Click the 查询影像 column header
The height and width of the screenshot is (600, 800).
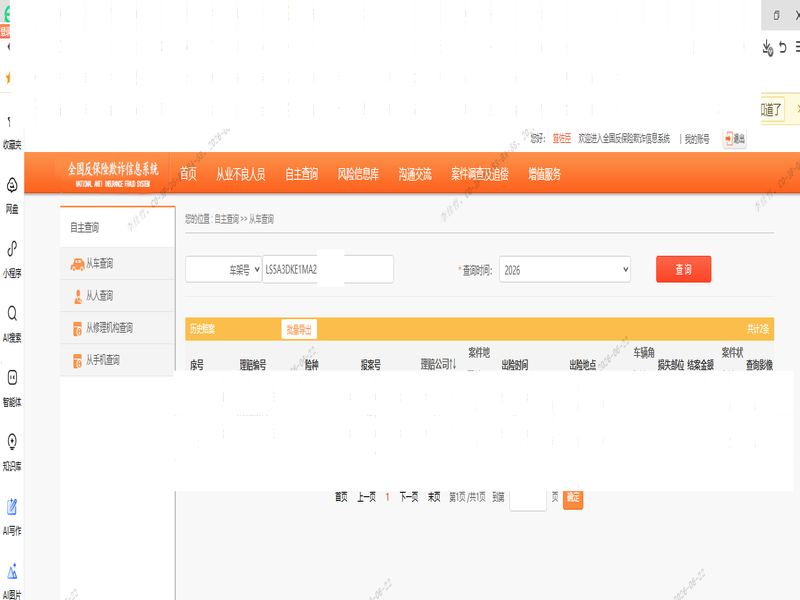click(x=759, y=365)
